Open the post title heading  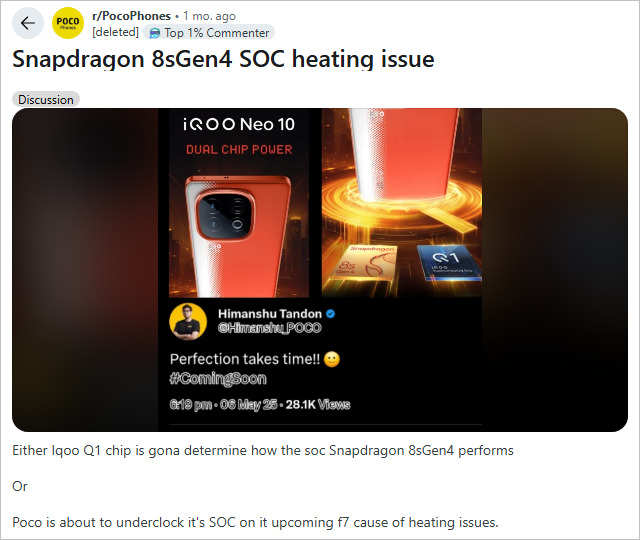(x=223, y=59)
